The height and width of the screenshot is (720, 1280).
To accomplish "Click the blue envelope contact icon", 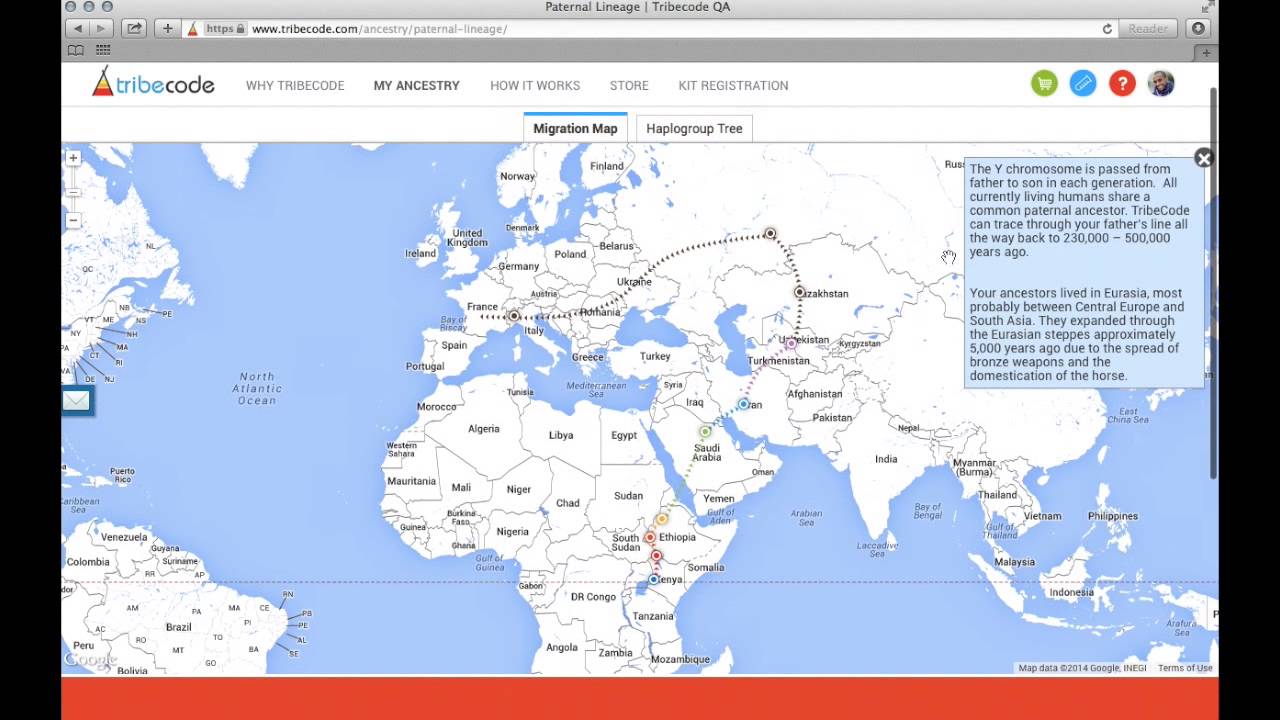I will click(x=77, y=401).
